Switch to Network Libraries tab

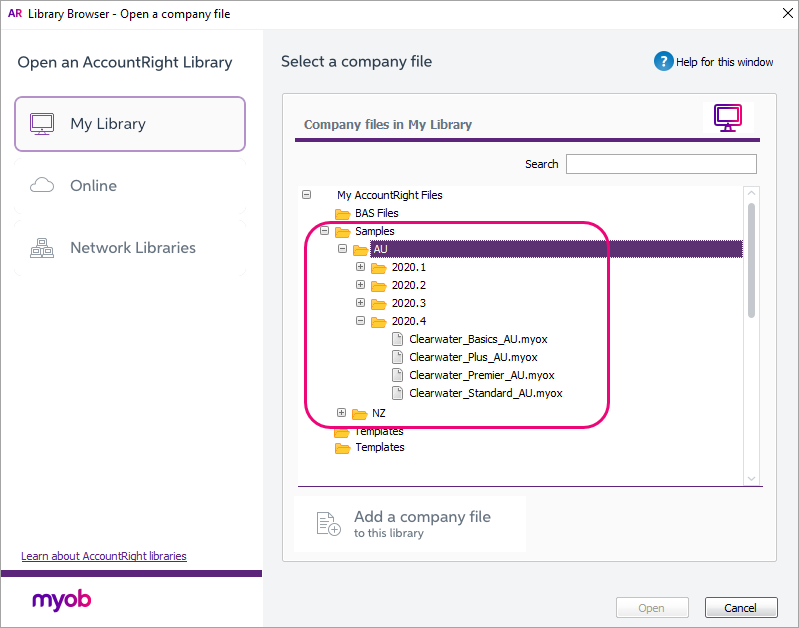point(131,248)
